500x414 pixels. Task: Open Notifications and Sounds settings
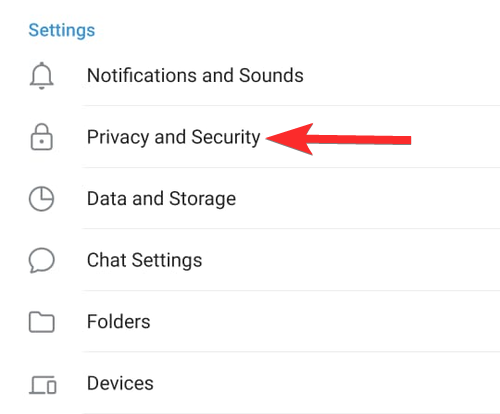coord(195,75)
